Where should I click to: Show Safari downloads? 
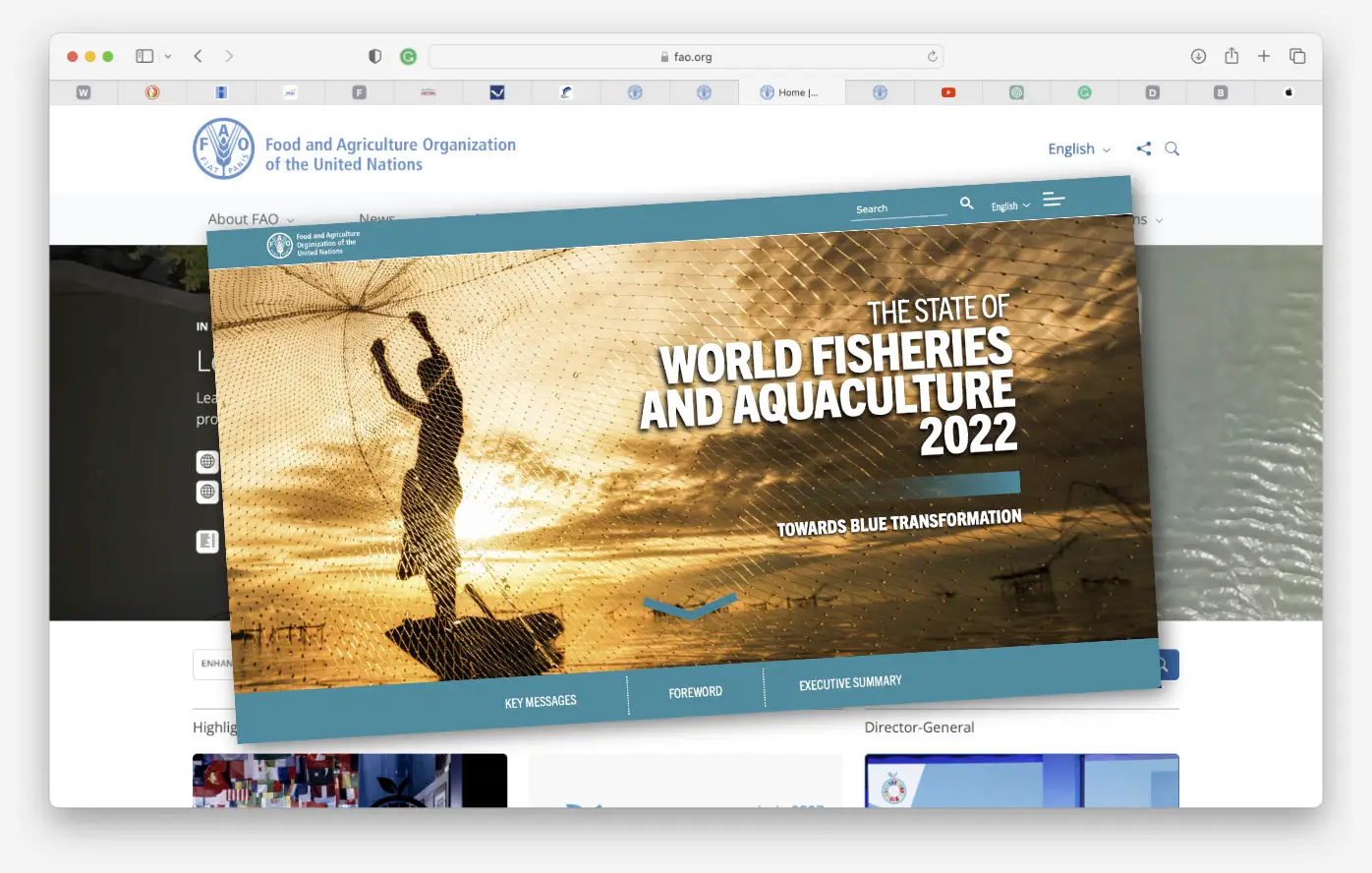[1198, 56]
